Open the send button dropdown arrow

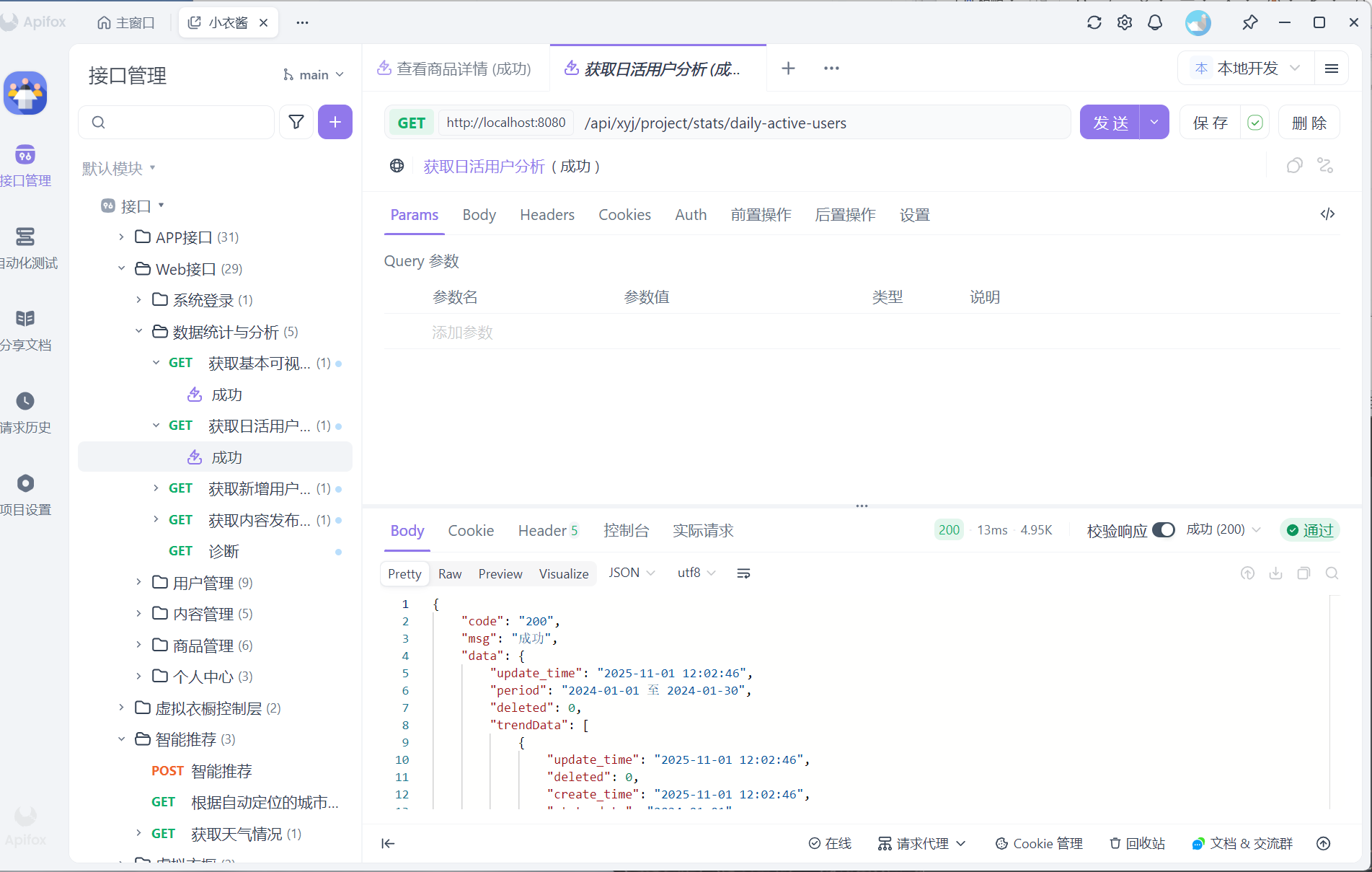(1154, 123)
